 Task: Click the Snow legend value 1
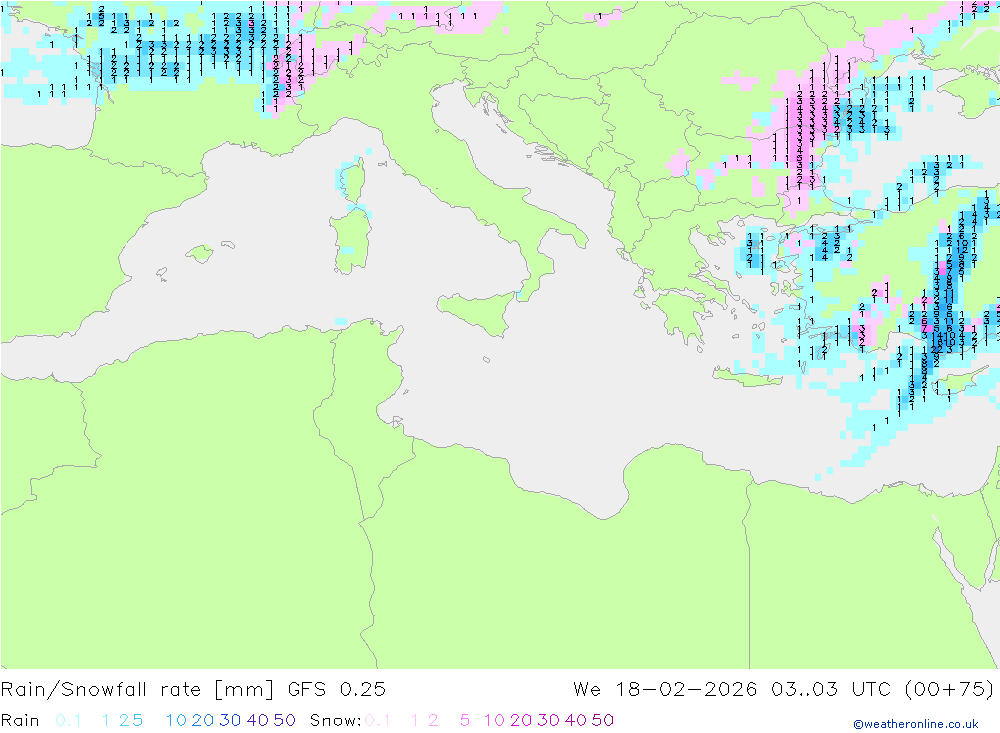click(x=415, y=720)
